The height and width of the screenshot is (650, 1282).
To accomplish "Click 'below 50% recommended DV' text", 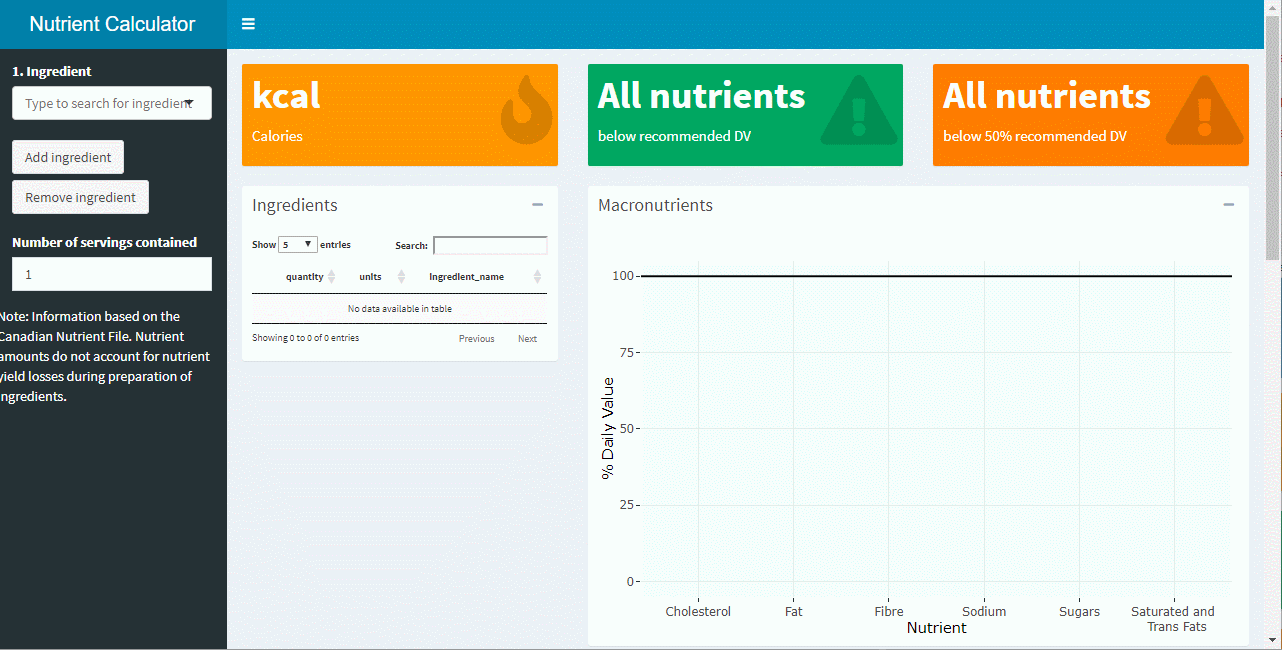I will coord(1035,136).
